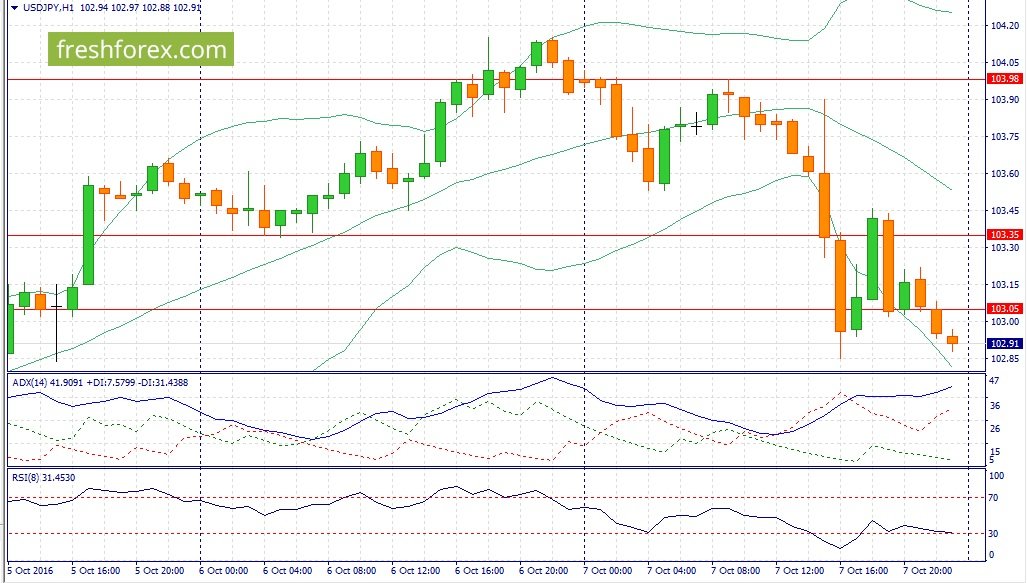Select the RSI(8) 31.4530 indicator label
Viewport: 1027px width, 583px height.
click(43, 478)
